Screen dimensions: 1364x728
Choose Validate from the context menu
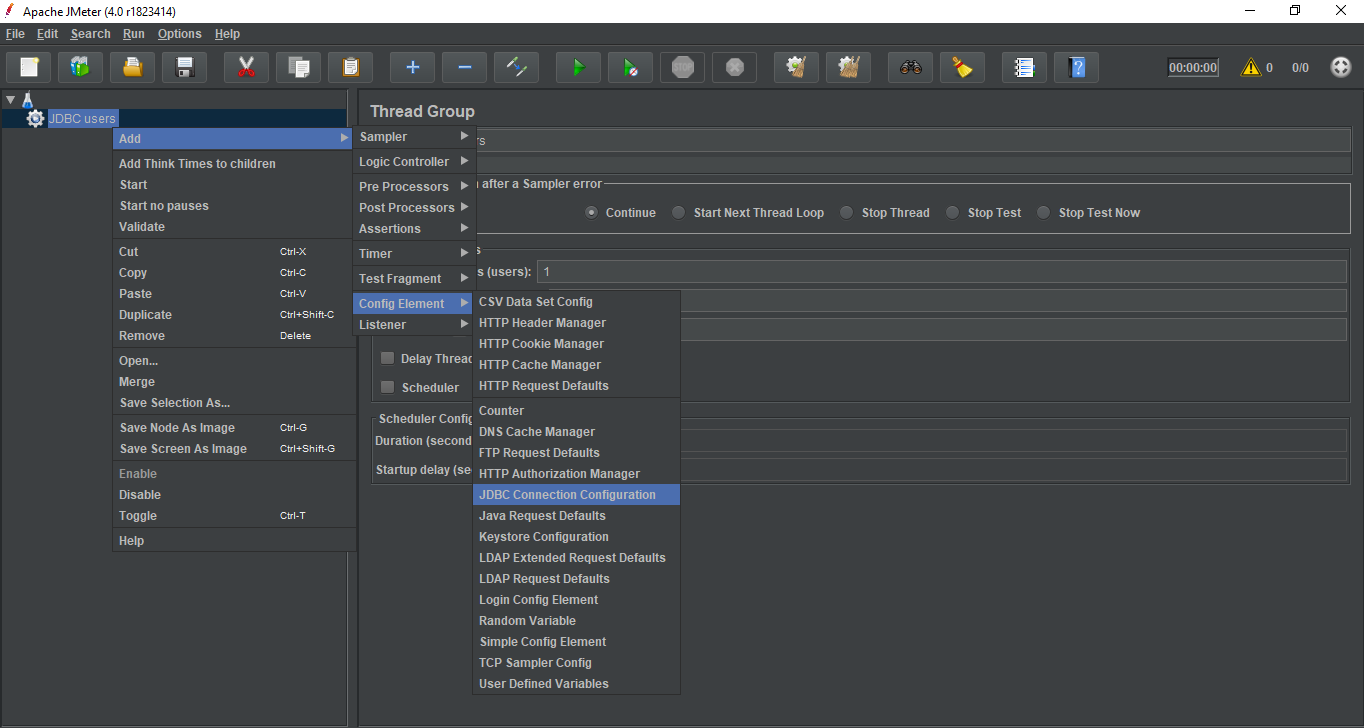pyautogui.click(x=142, y=227)
